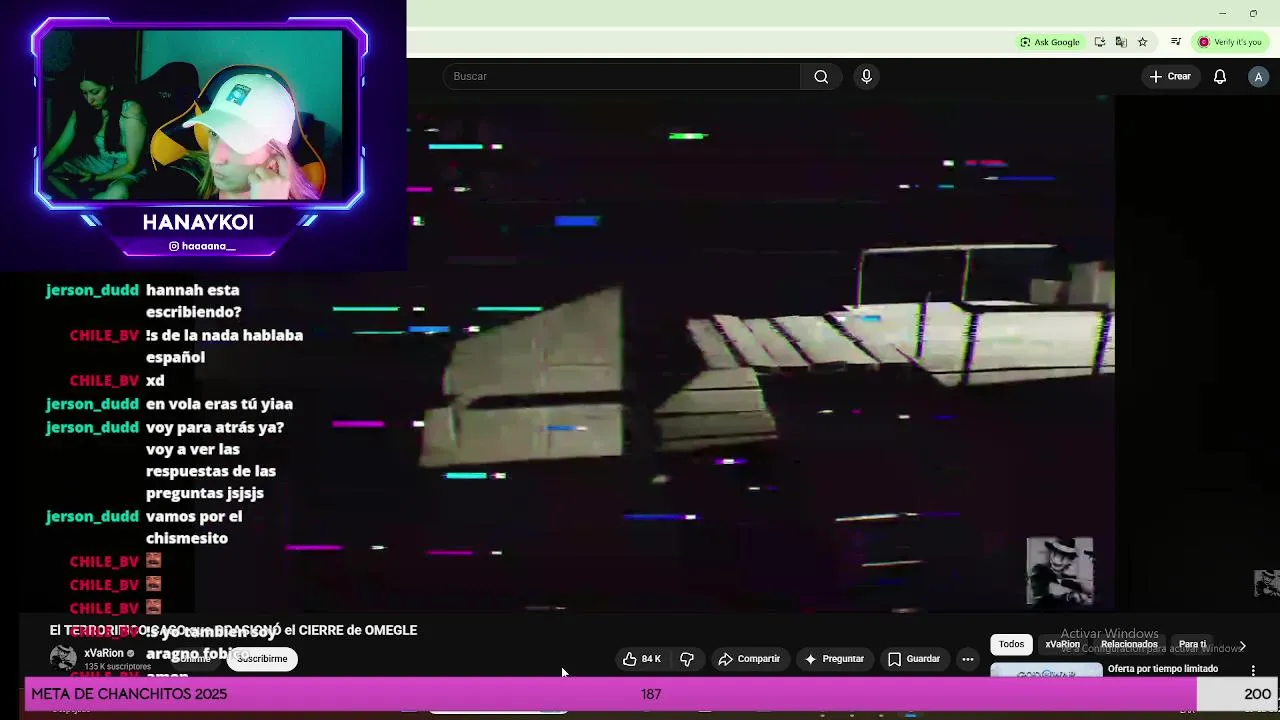The width and height of the screenshot is (1280, 720).
Task: Select the Relacionados filter chip
Action: [x=1129, y=645]
